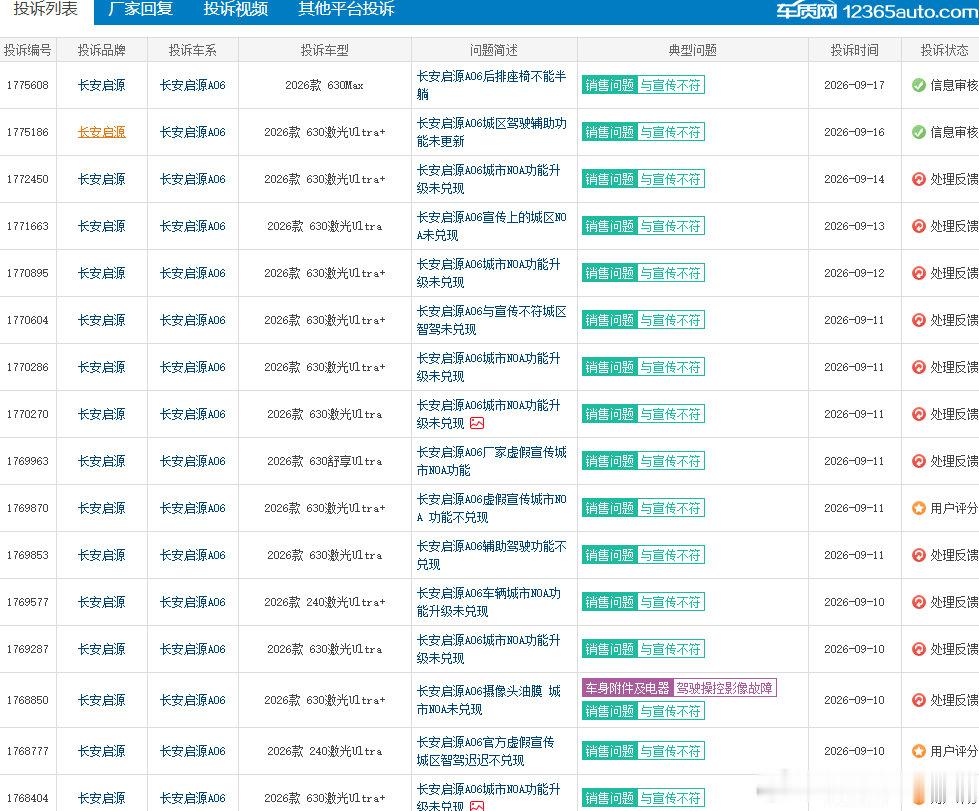Click 与宣传不符 tag in row 1770604
Viewport: 979px width, 811px height.
(671, 320)
